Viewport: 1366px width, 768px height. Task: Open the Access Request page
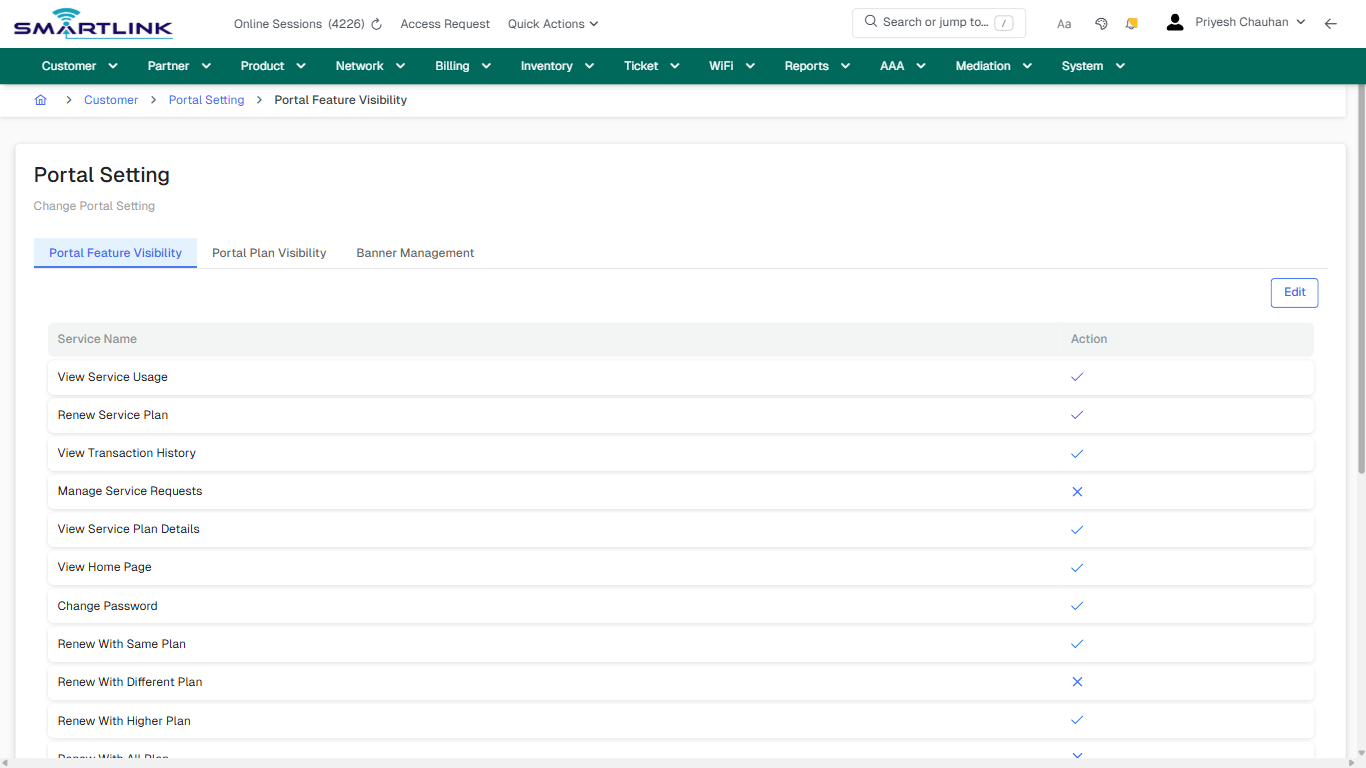click(x=444, y=23)
